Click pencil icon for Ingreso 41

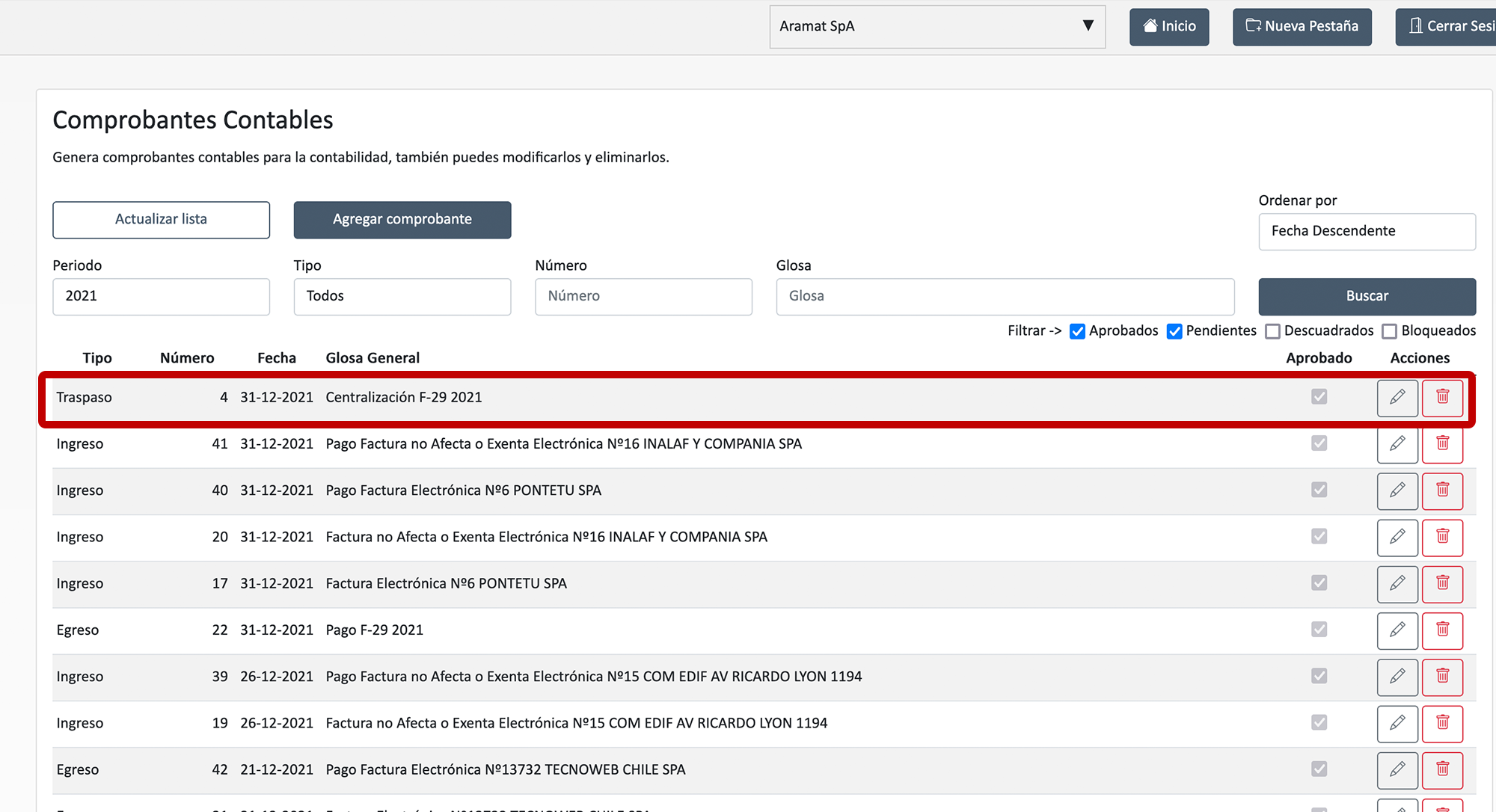pos(1397,444)
